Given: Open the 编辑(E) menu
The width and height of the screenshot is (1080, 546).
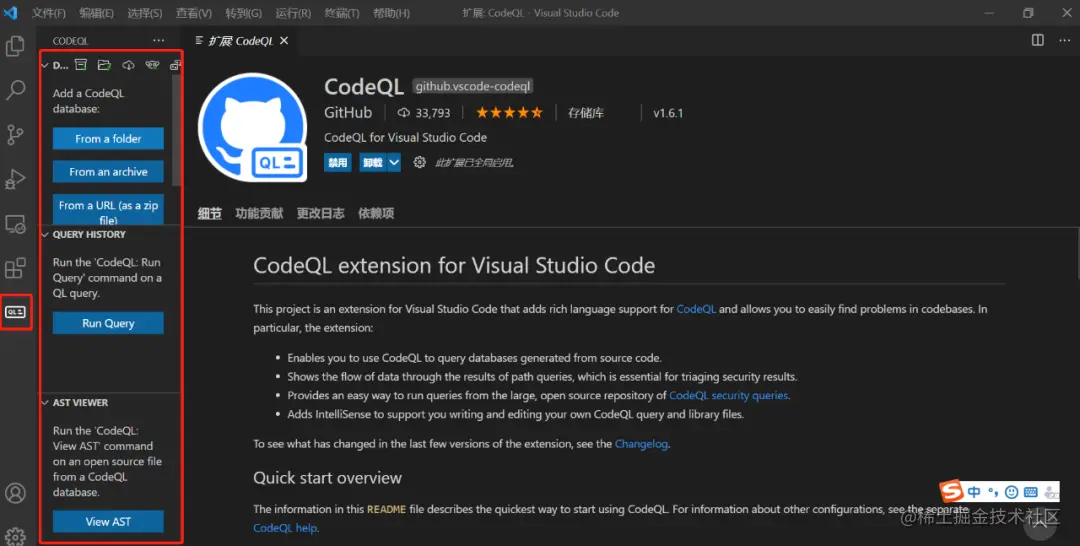Looking at the screenshot, I should (96, 13).
